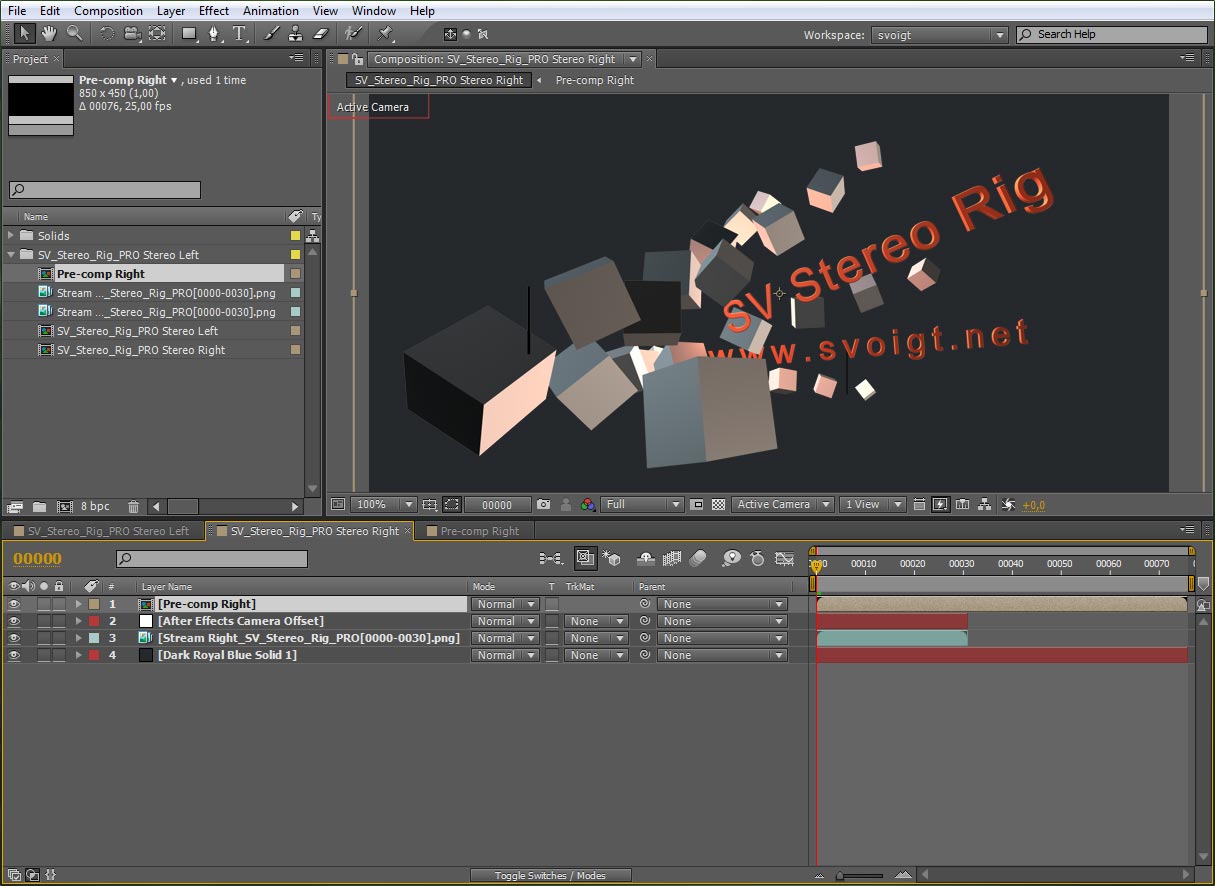This screenshot has height=886, width=1215.
Task: Select the Clone Stamp tool
Action: pos(296,34)
